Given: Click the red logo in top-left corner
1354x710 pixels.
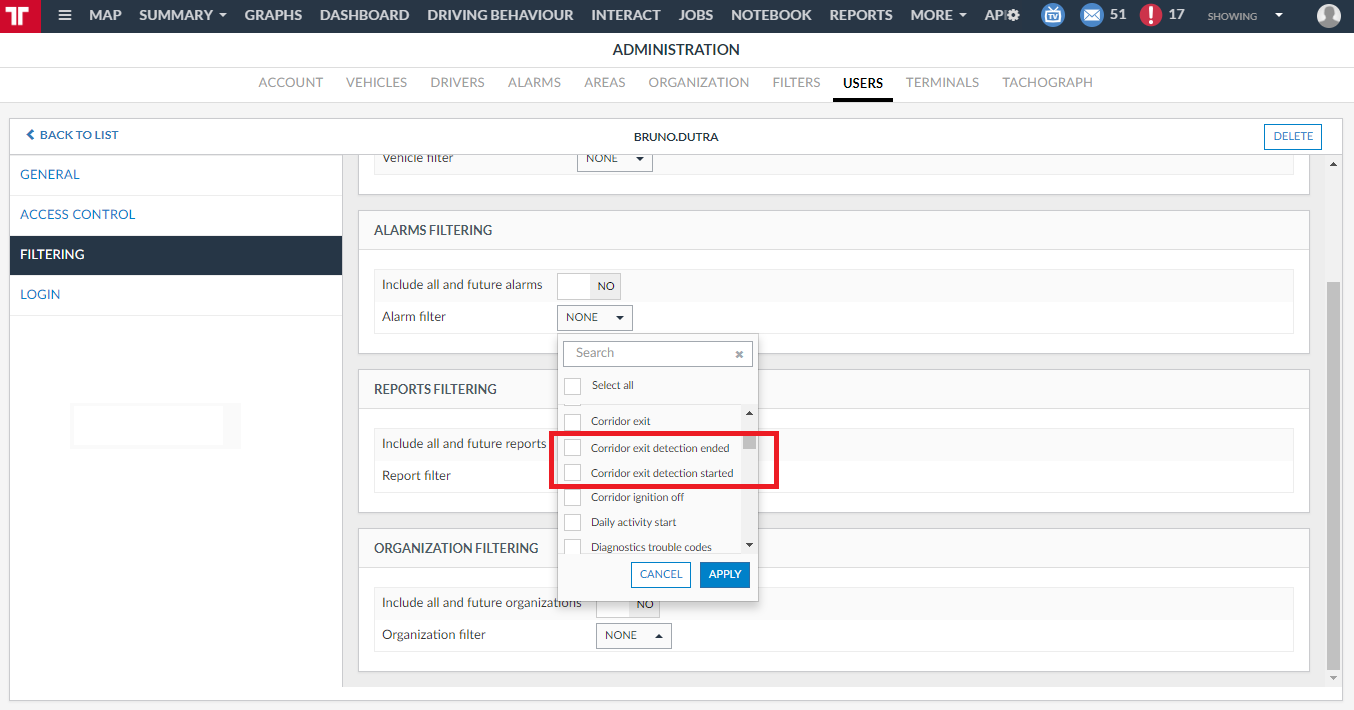Looking at the screenshot, I should click(20, 16).
